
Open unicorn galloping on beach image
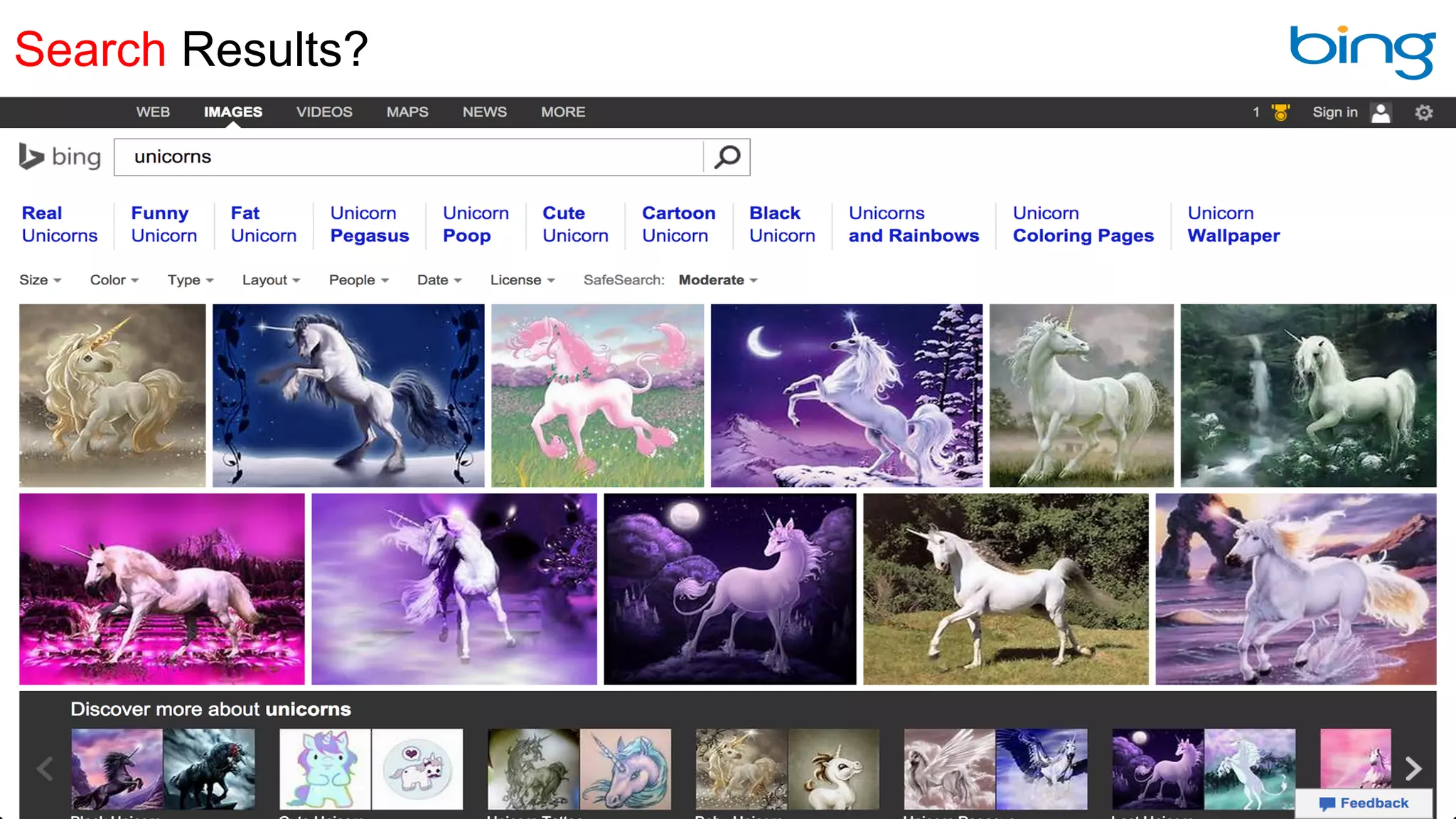coord(1296,589)
